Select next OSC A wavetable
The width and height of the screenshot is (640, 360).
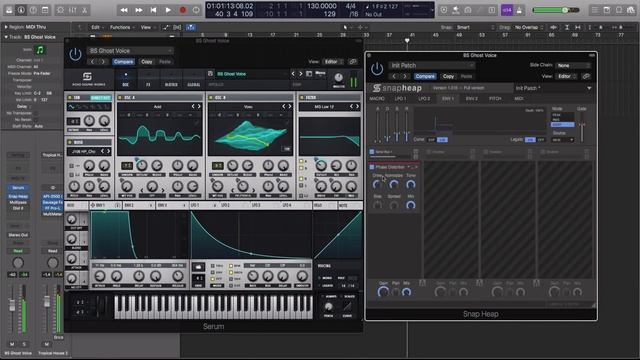coord(199,107)
